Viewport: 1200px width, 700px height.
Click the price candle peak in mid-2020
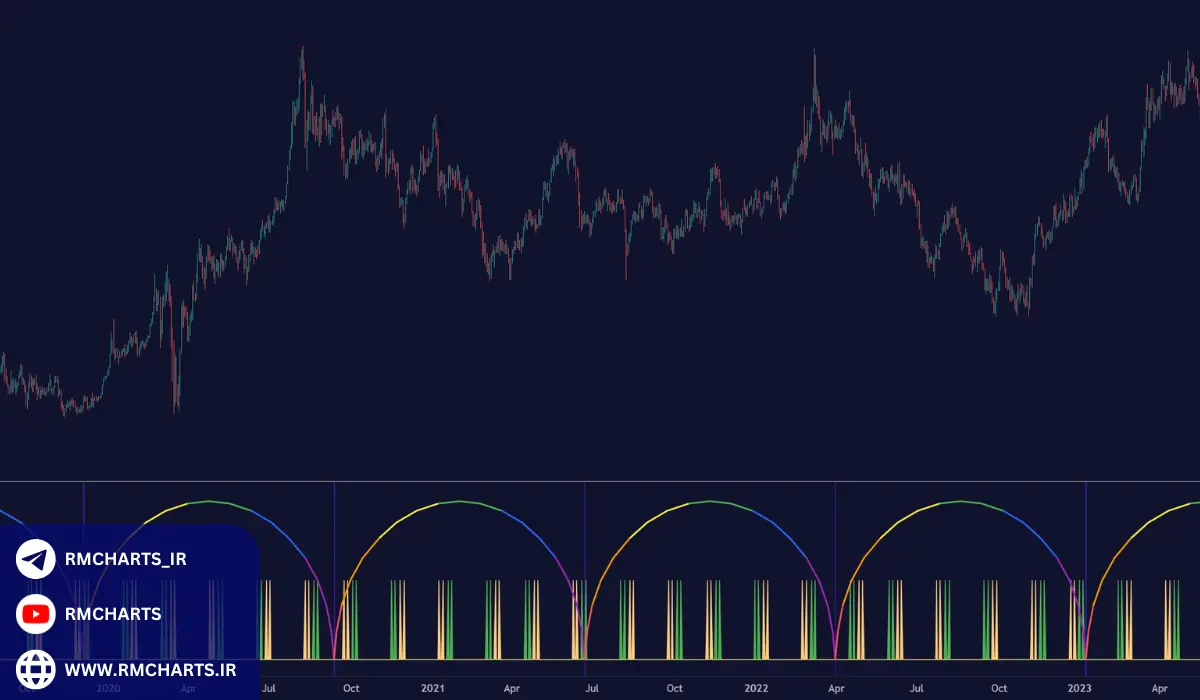click(x=302, y=50)
